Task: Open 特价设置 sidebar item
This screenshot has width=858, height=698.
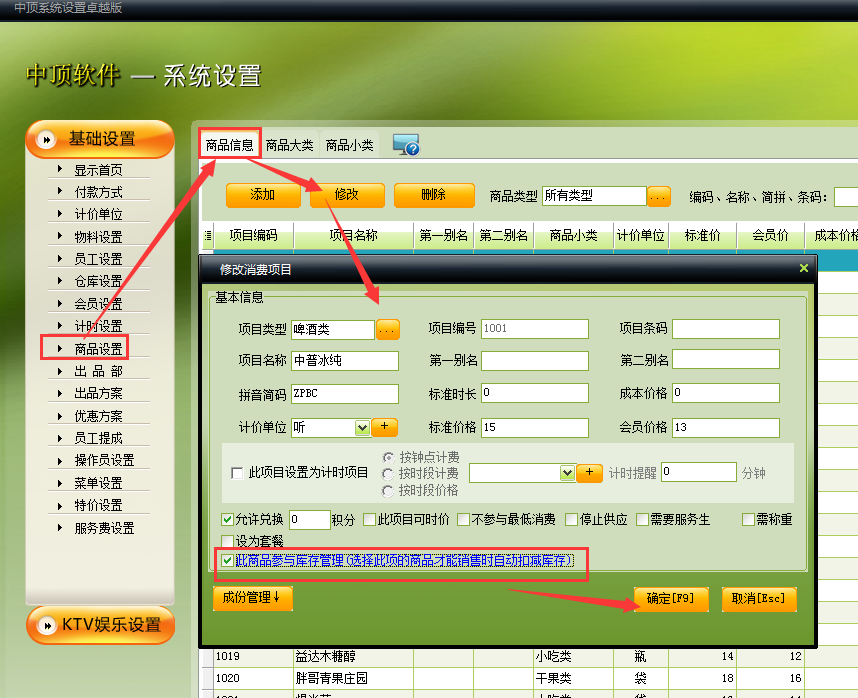Action: [x=98, y=505]
